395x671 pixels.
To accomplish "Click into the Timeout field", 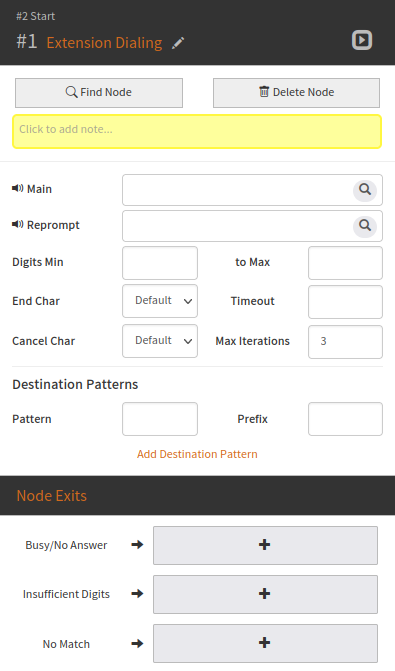I will click(x=345, y=302).
